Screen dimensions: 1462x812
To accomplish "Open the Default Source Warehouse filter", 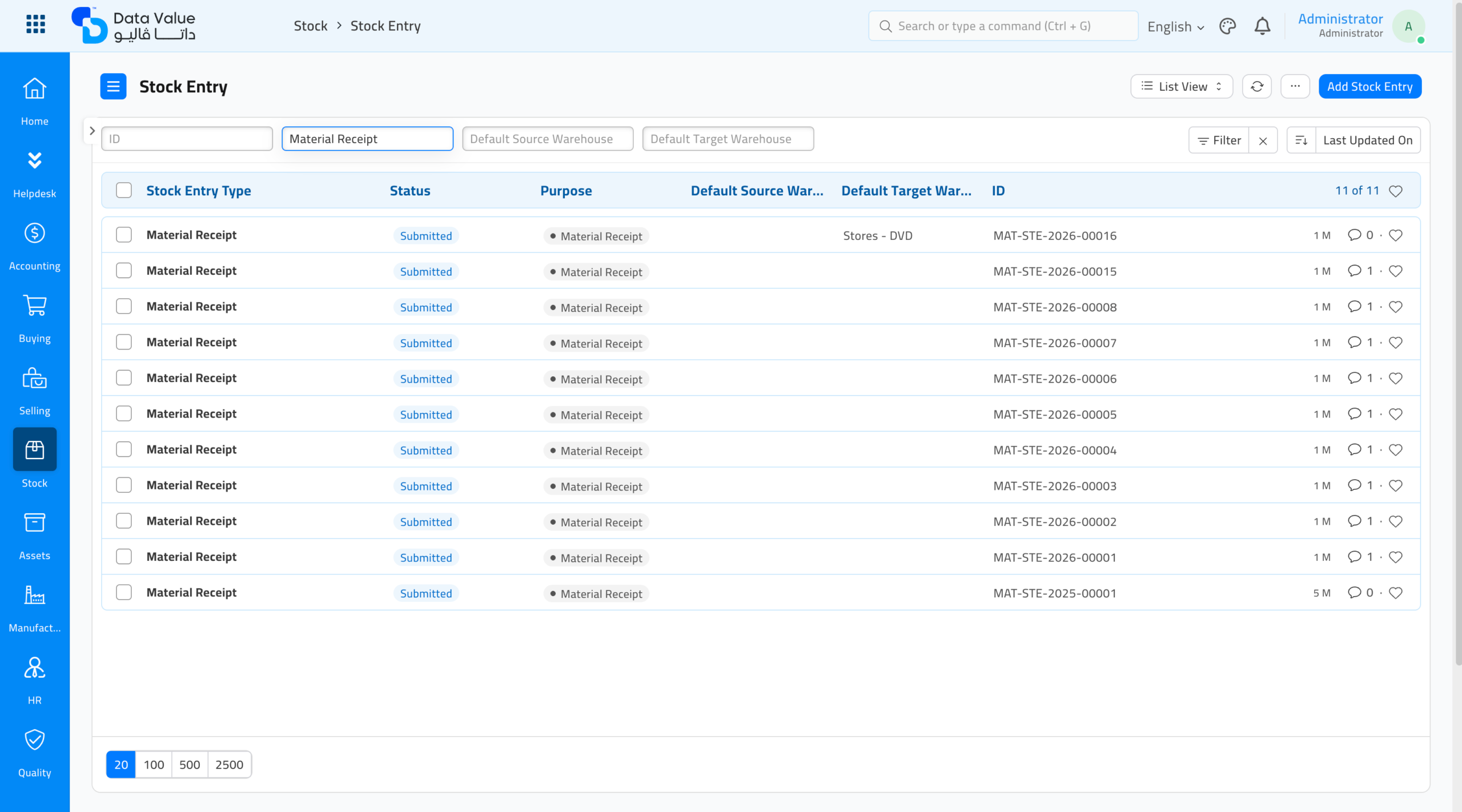I will click(548, 139).
